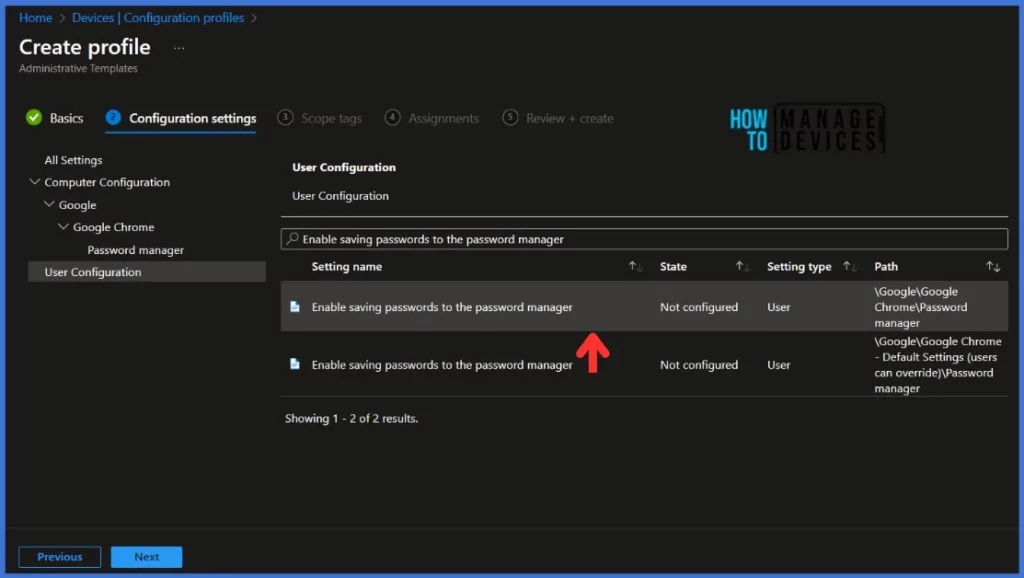Click document icon of the Password manager path row
1024x578 pixels.
point(295,306)
